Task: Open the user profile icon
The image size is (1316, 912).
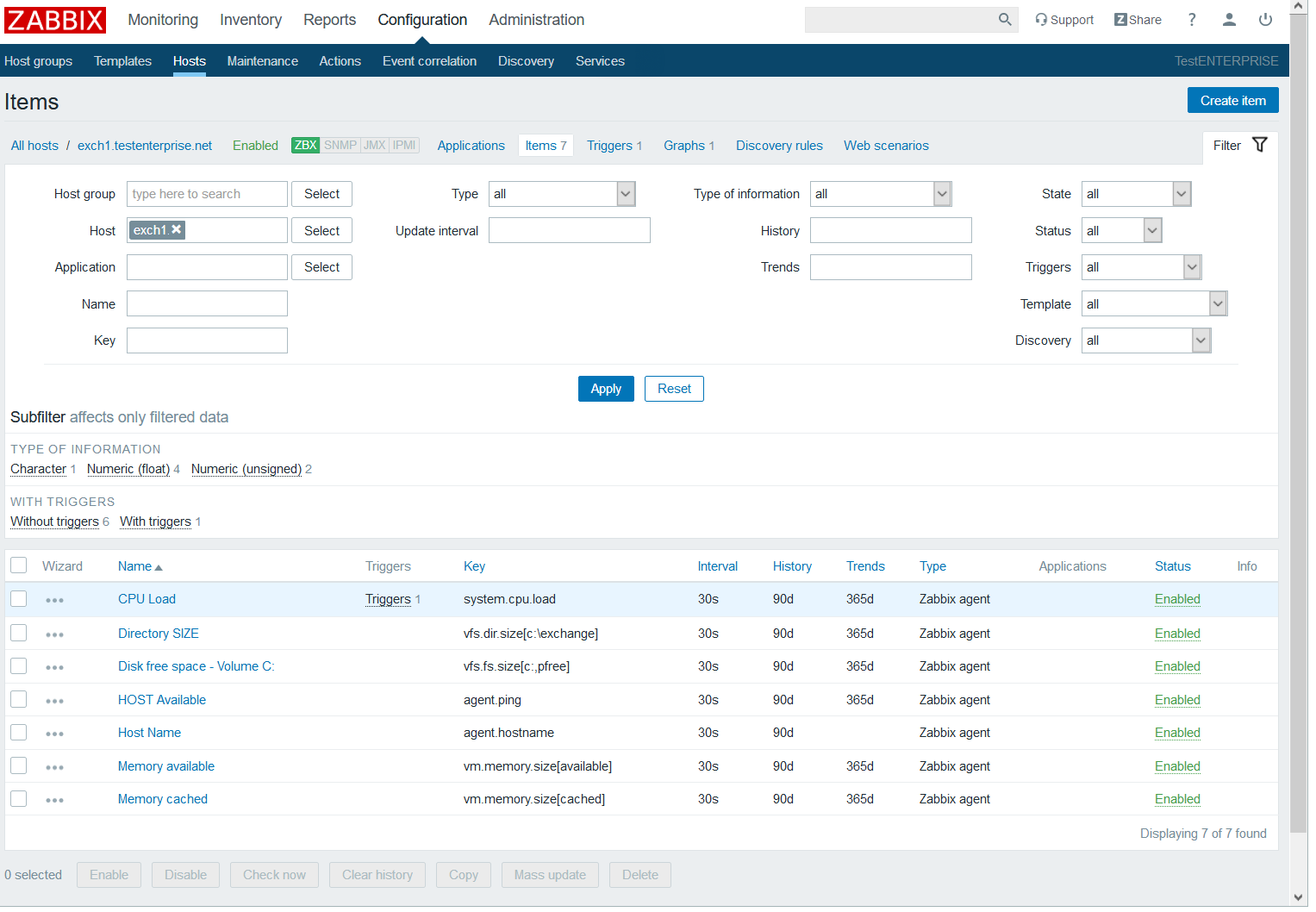Action: click(1229, 20)
